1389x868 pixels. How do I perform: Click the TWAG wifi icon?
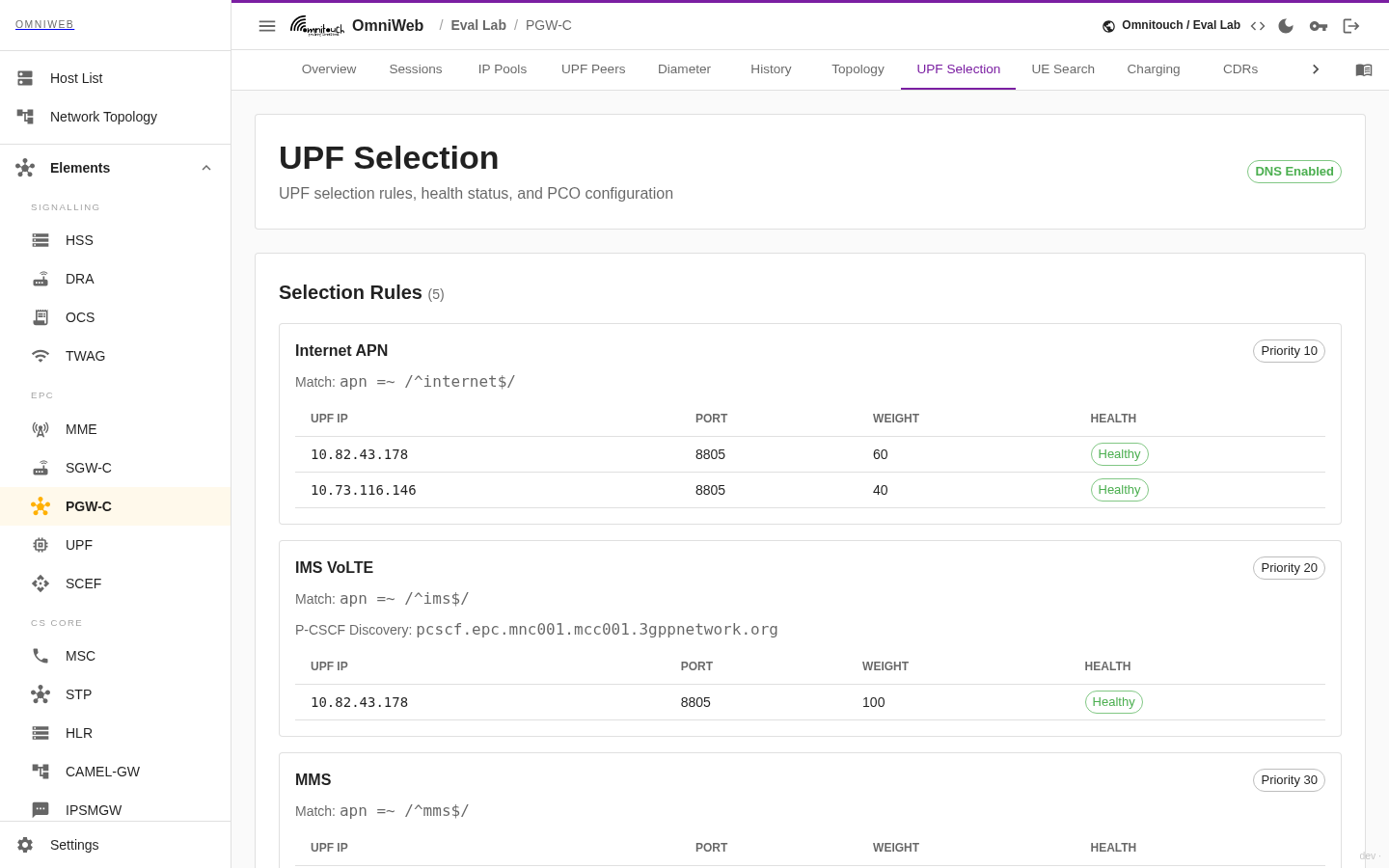[x=41, y=356]
